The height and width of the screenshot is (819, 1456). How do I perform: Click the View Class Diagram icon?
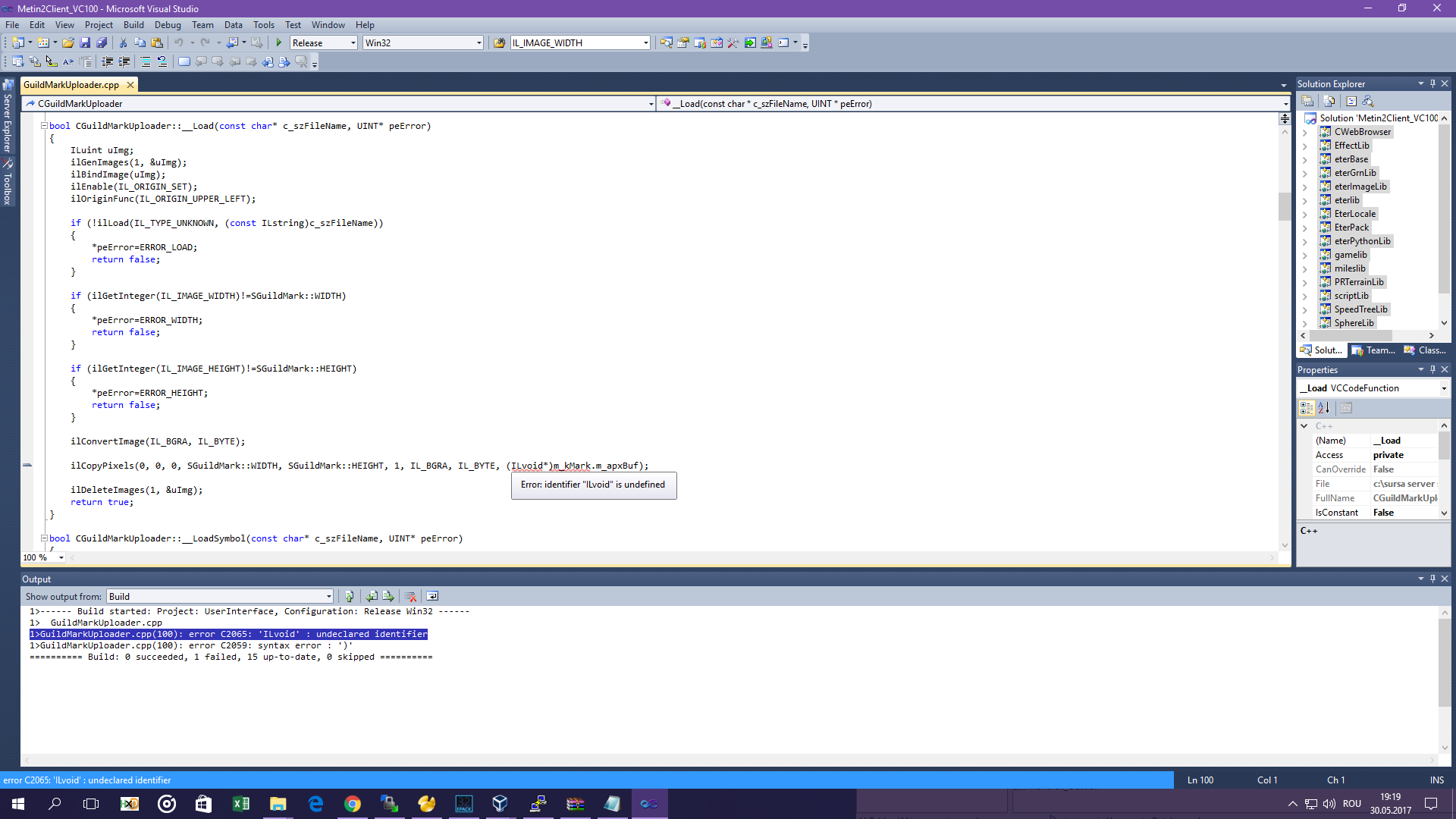pyautogui.click(x=1368, y=101)
